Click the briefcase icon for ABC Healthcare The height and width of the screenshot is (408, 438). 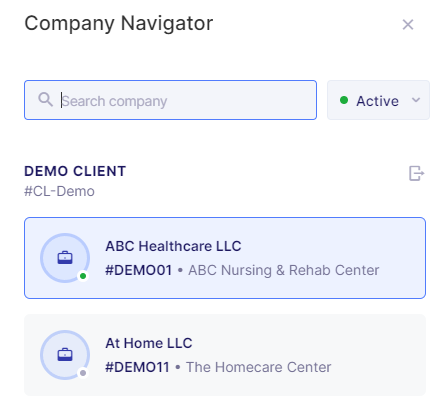pos(65,258)
